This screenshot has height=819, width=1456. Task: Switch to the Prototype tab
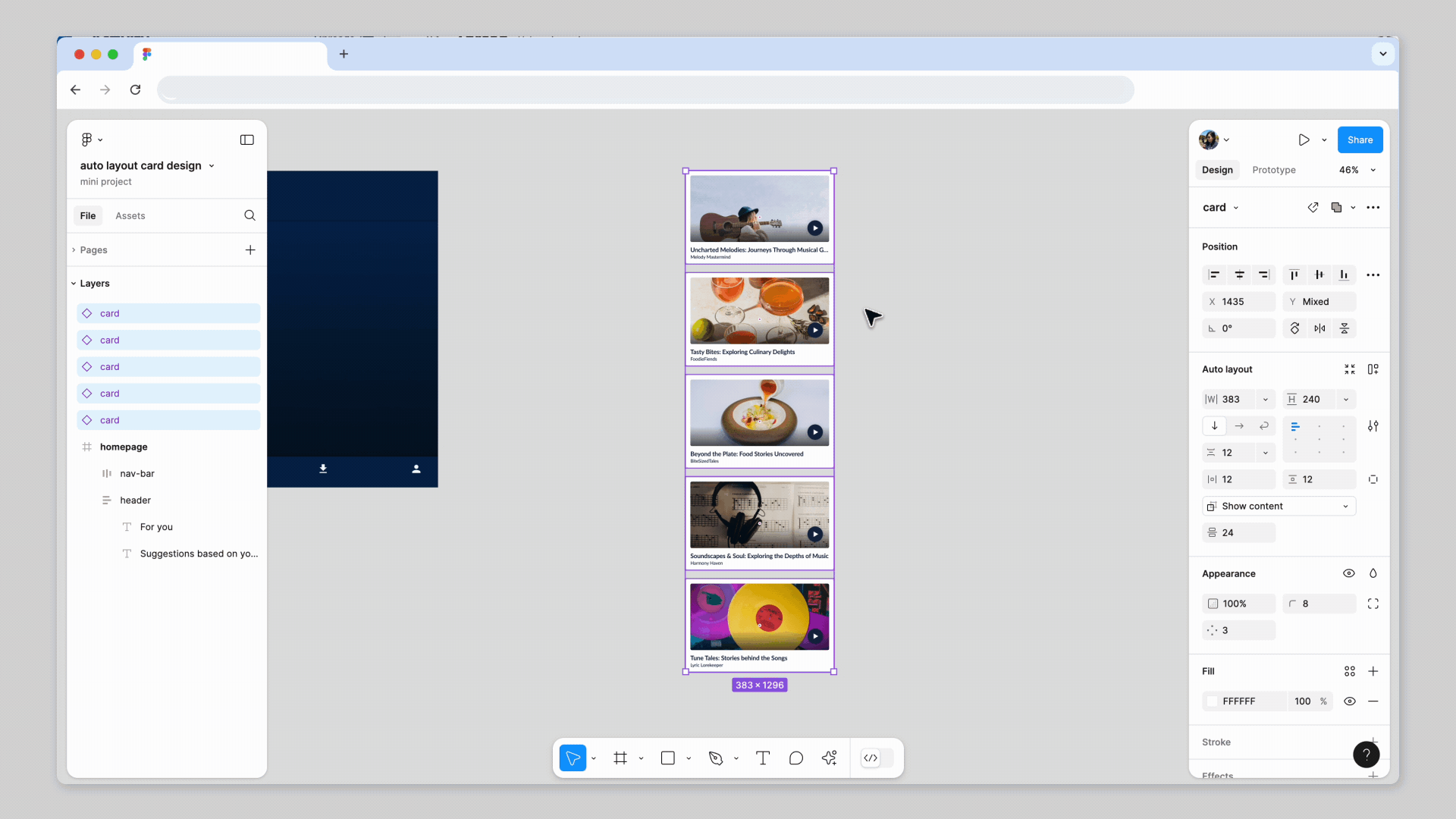(x=1273, y=170)
